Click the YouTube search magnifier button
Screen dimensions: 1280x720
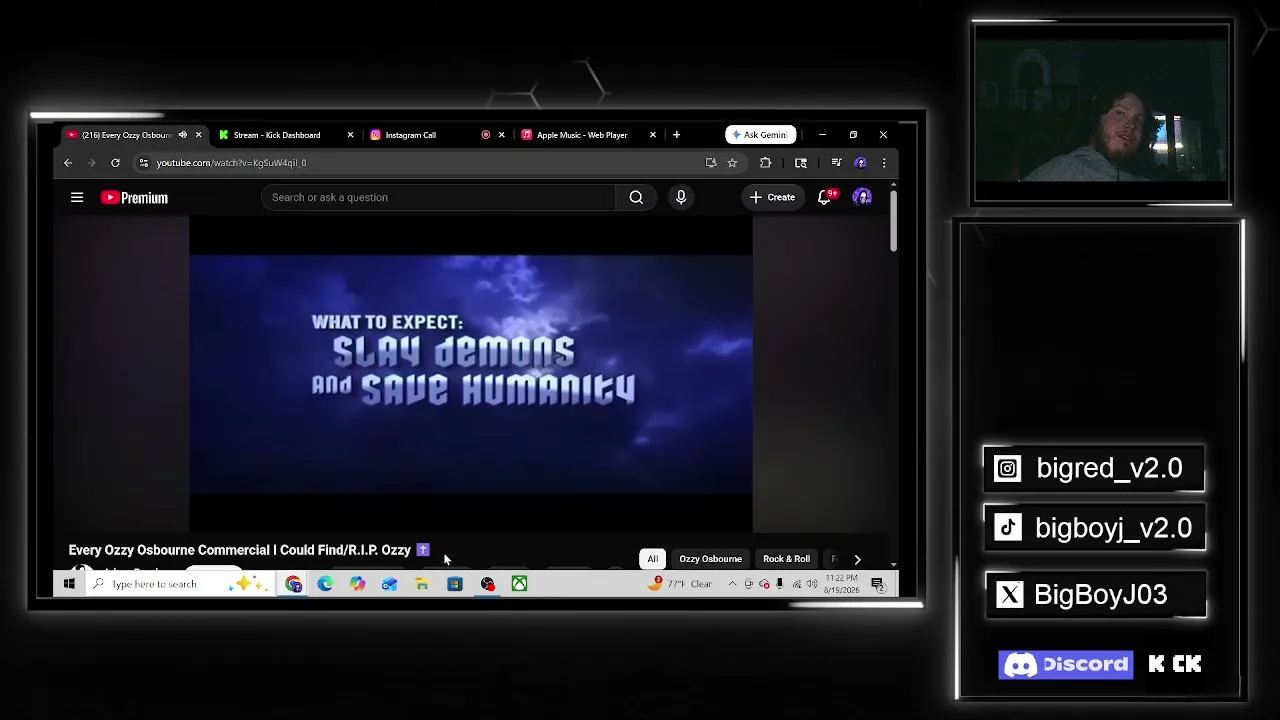636,197
